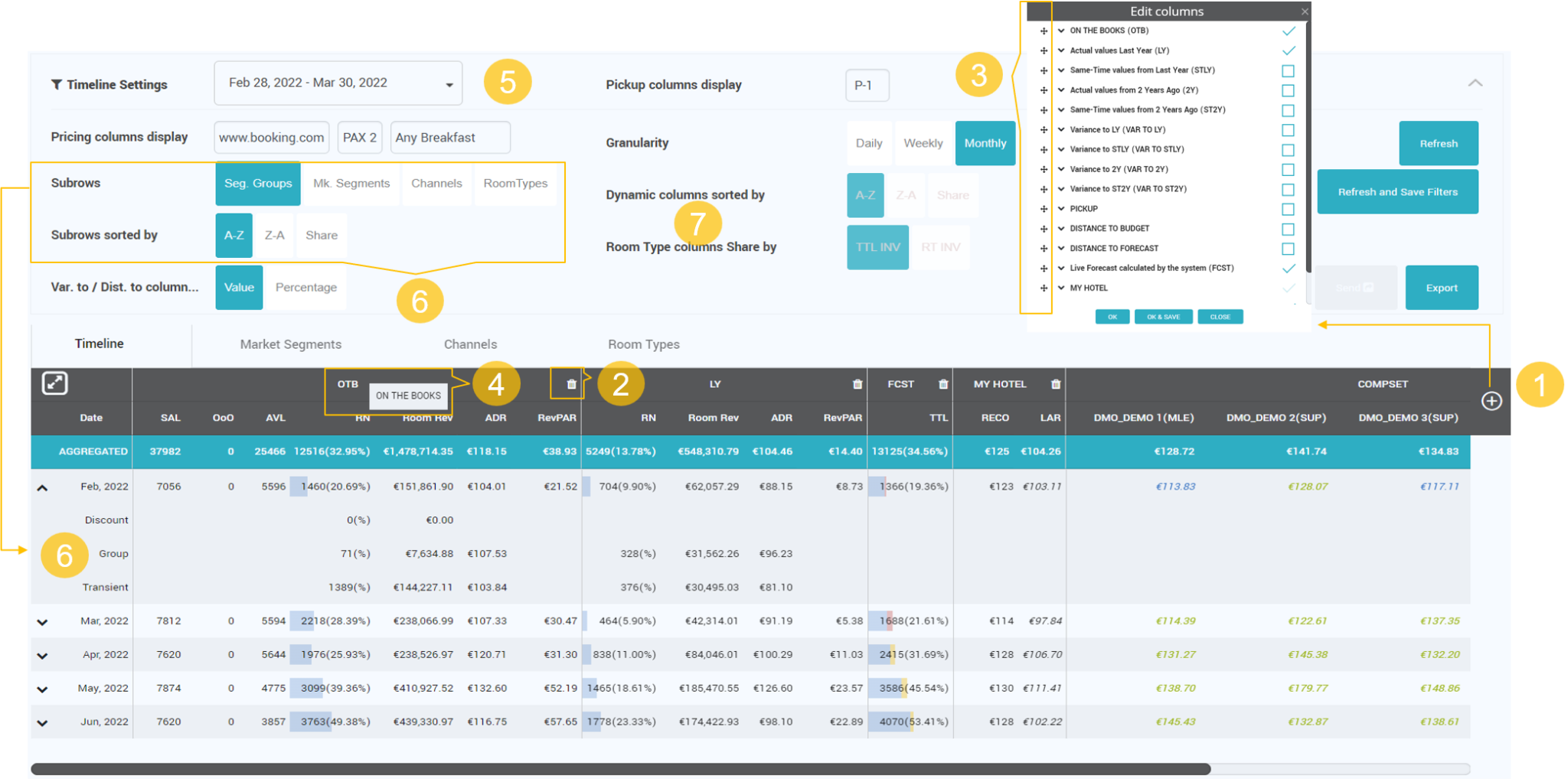Check the PICKUP column checkbox

pos(1288,209)
